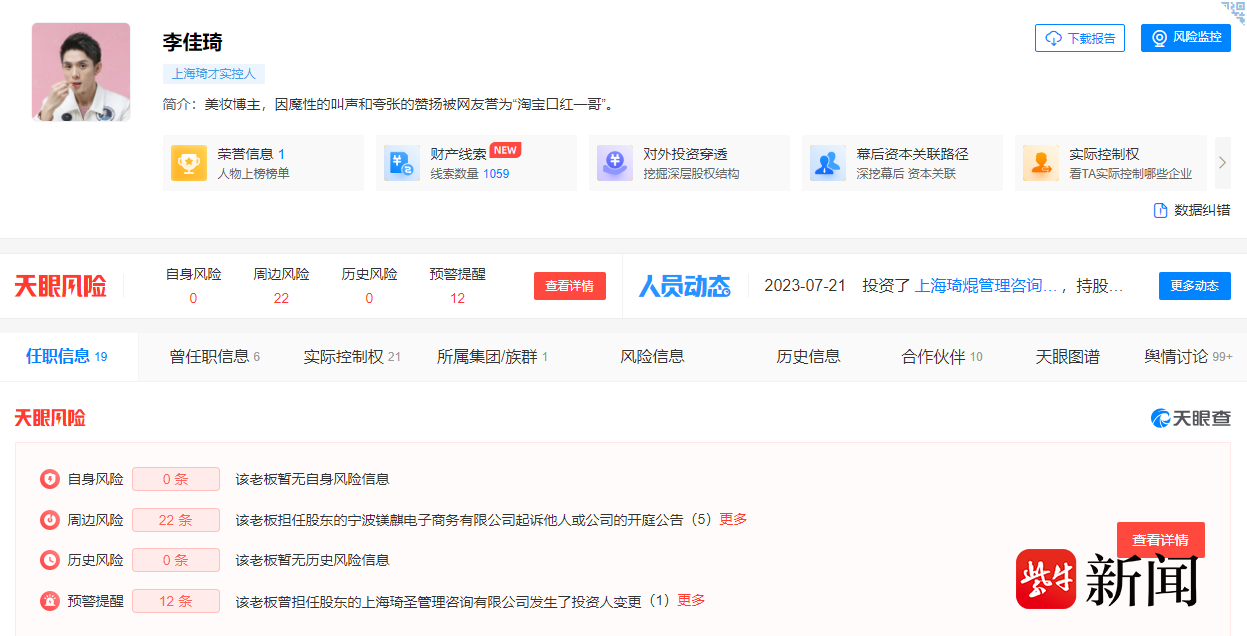1247x636 pixels.
Task: View the 舆情讨论 tab
Action: pyautogui.click(x=1188, y=357)
